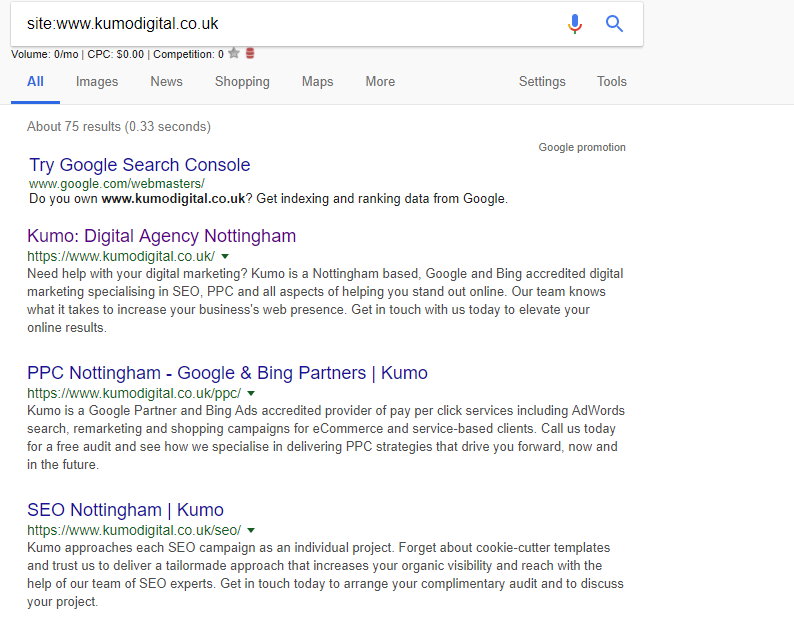This screenshot has height=621, width=794.
Task: Switch to the News tab
Action: coord(166,82)
